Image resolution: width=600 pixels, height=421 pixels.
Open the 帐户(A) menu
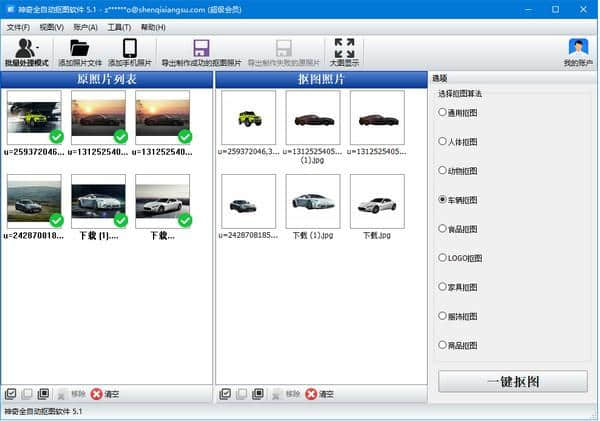(85, 27)
